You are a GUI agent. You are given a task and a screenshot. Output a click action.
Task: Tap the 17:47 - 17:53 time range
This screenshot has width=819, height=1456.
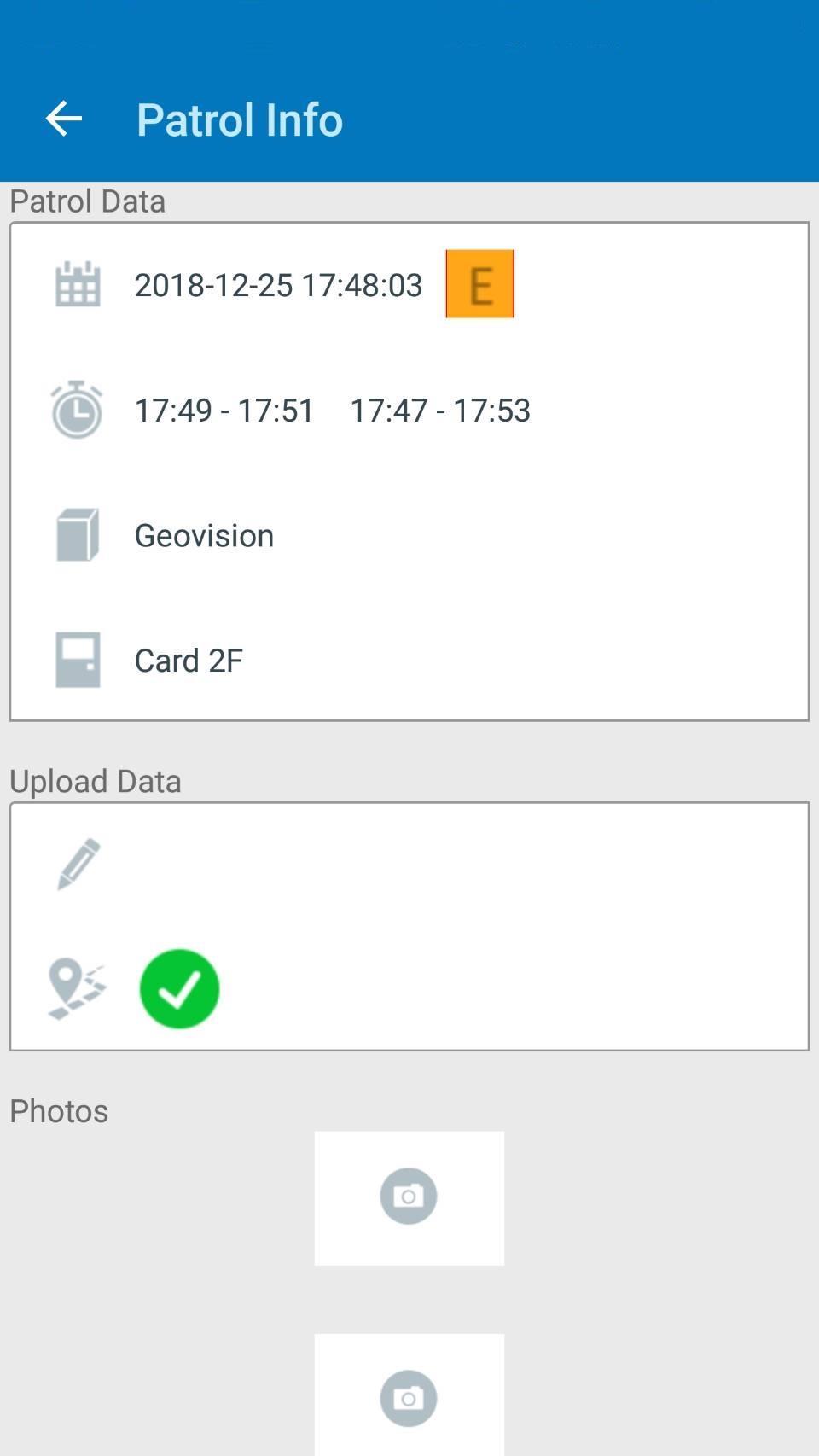click(440, 411)
